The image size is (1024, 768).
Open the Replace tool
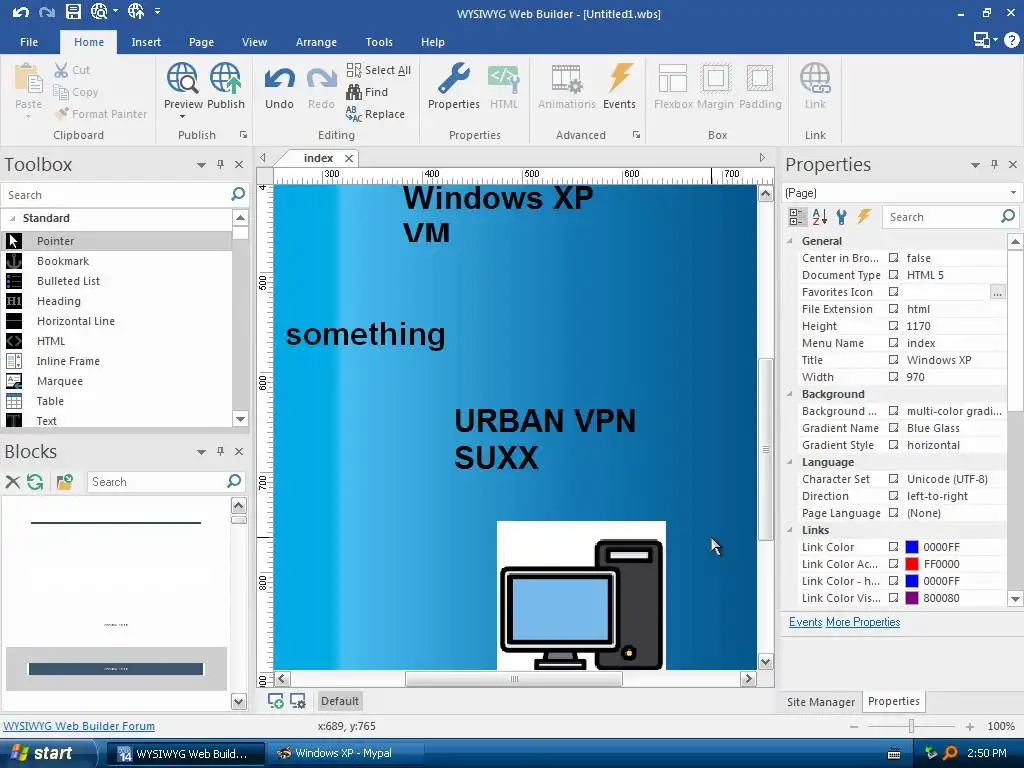pyautogui.click(x=376, y=114)
